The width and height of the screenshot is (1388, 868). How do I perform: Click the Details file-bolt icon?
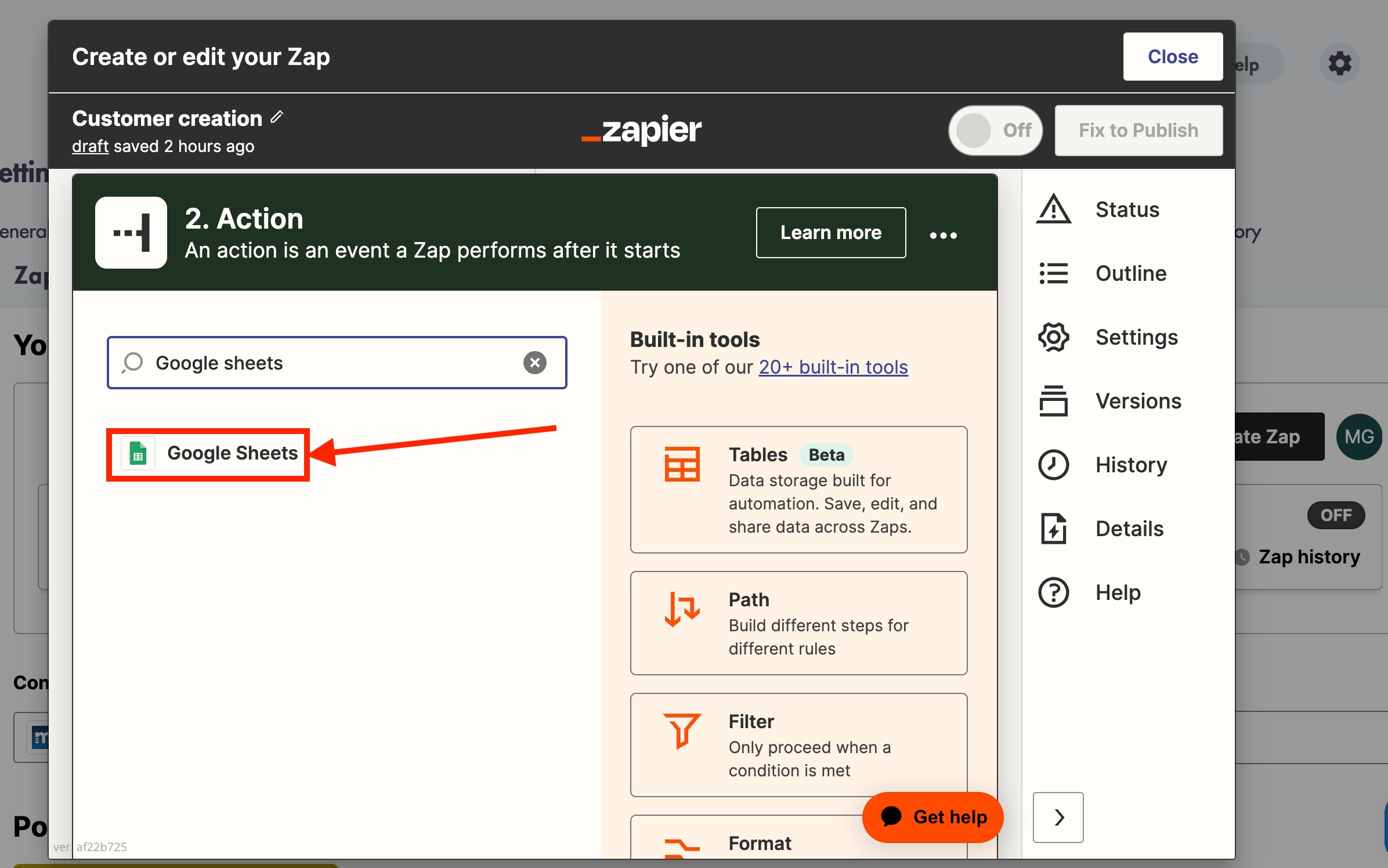[1053, 529]
